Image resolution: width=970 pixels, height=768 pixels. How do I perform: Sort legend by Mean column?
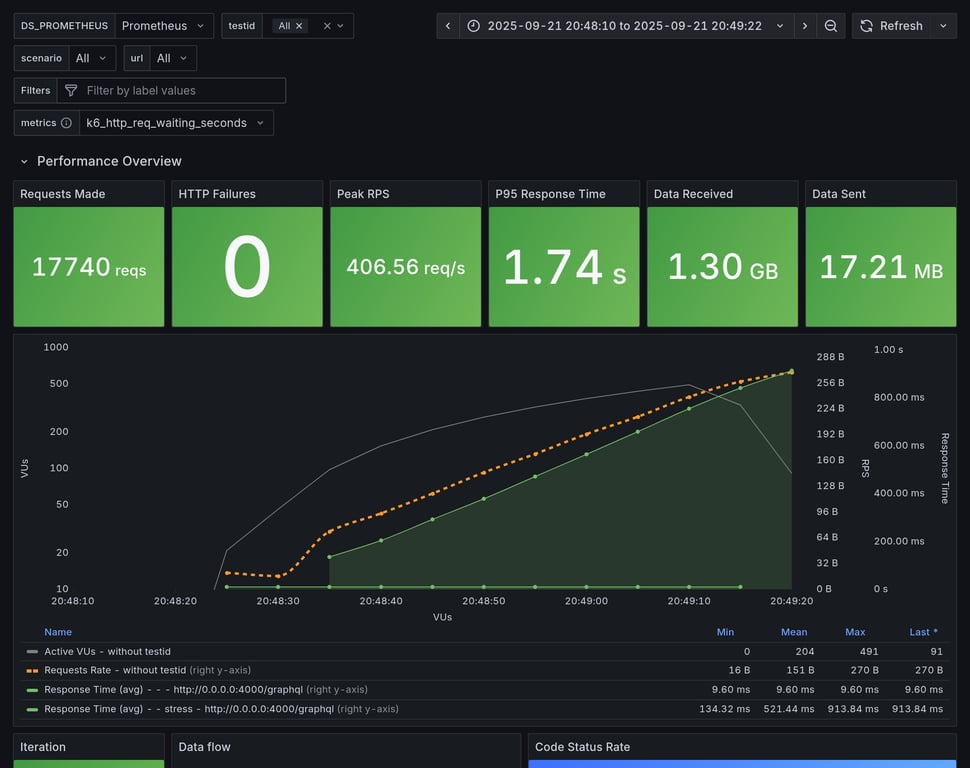point(794,632)
